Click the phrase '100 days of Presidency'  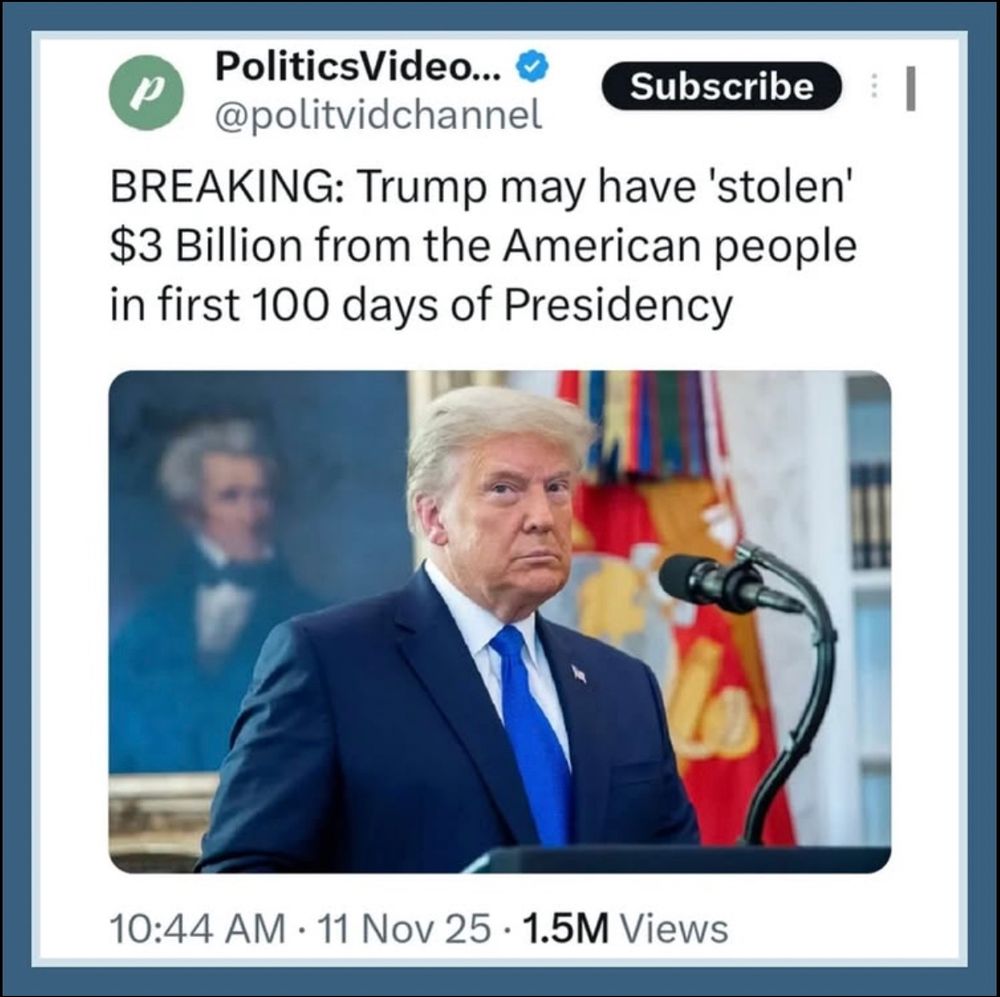click(x=492, y=306)
